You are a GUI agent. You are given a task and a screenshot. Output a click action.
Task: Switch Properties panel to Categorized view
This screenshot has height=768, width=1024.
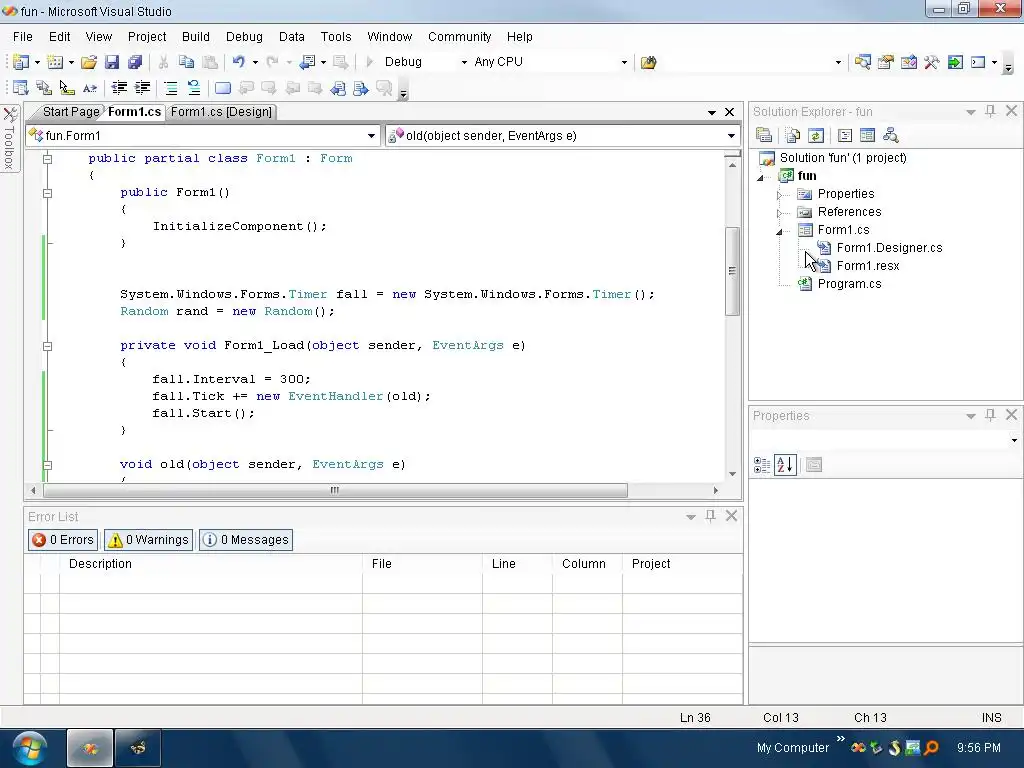coord(761,465)
